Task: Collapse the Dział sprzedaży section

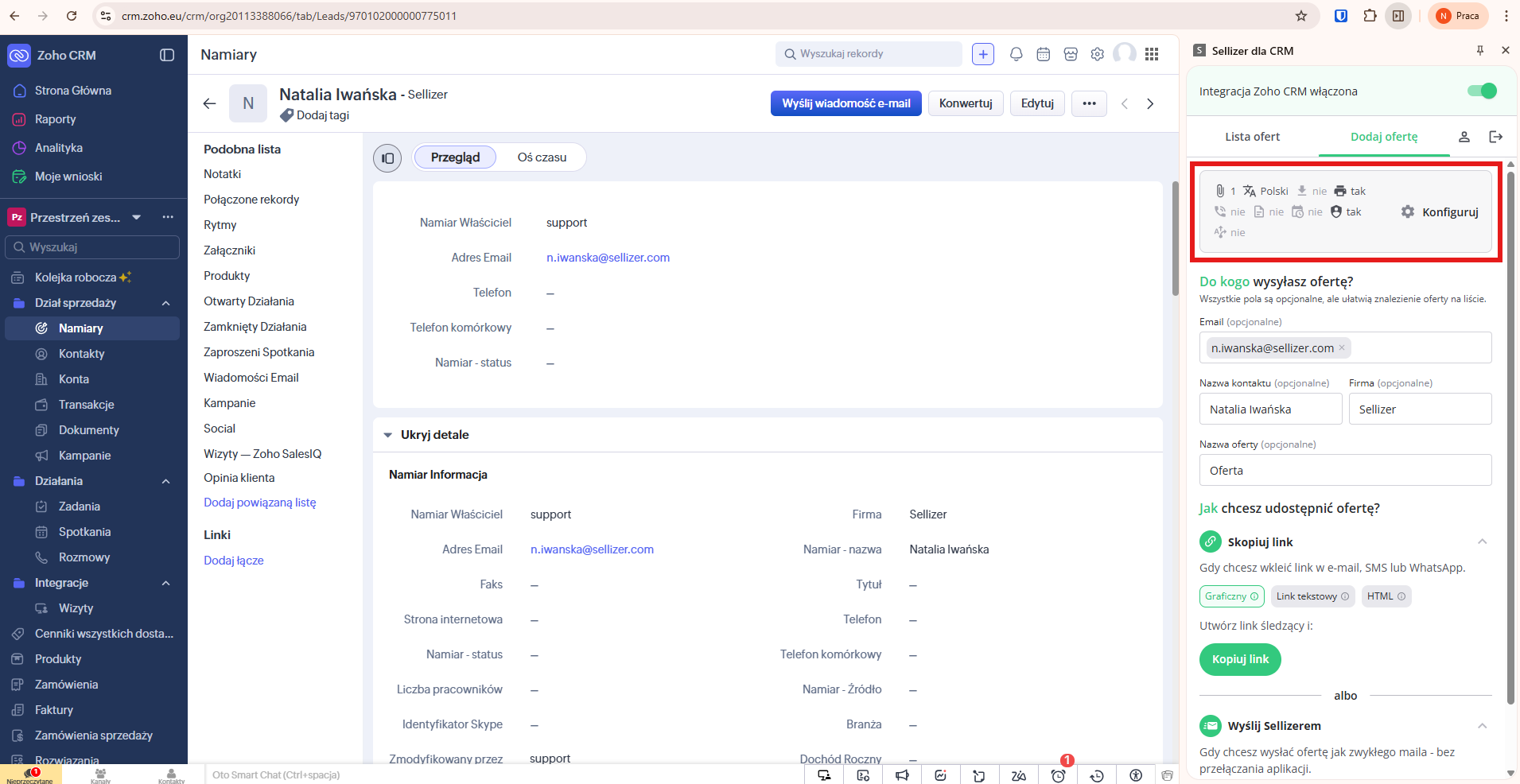Action: tap(166, 303)
